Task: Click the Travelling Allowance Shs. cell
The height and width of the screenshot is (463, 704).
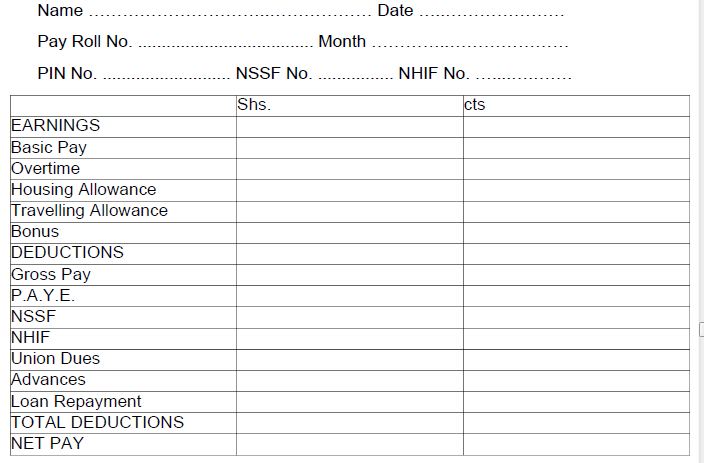Action: click(x=349, y=211)
